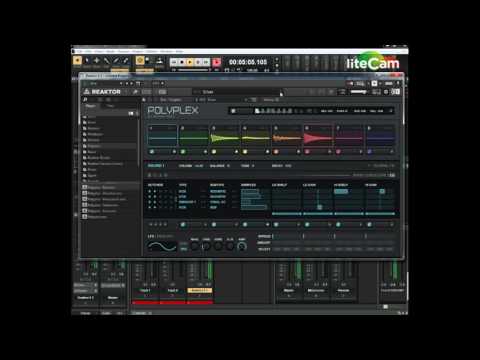Click the 00:00:05.105 time display

(248, 62)
